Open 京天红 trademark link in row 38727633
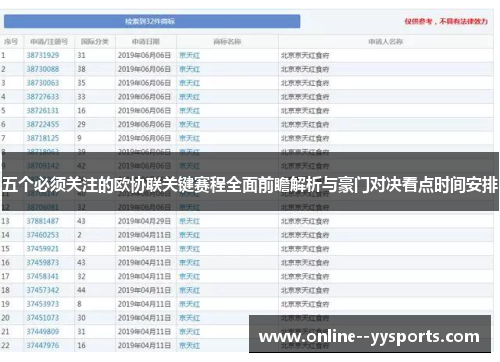500x362 pixels. click(189, 97)
